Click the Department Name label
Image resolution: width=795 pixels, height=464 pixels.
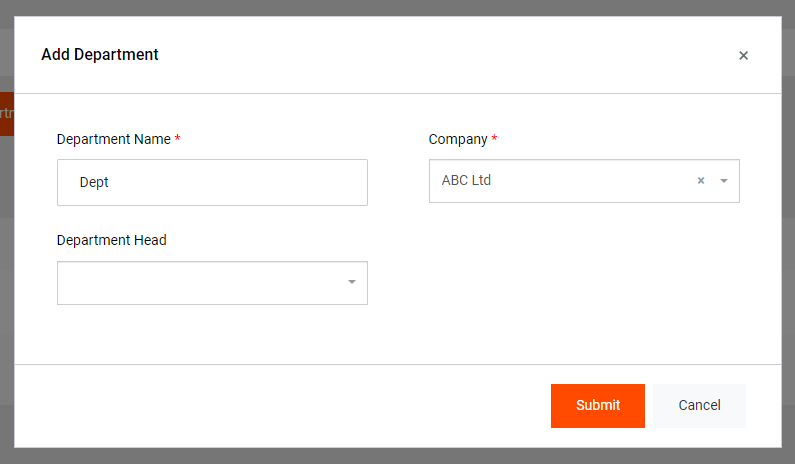click(x=113, y=139)
